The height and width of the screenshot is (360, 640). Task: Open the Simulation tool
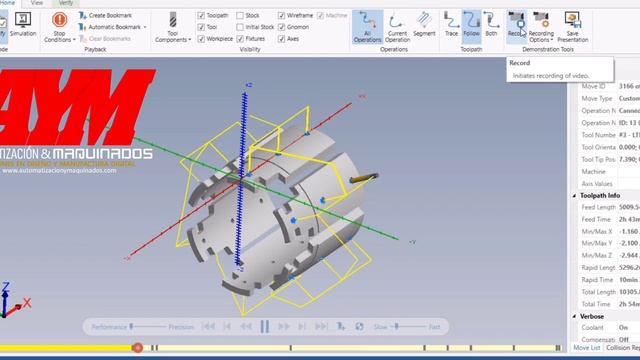(x=23, y=24)
